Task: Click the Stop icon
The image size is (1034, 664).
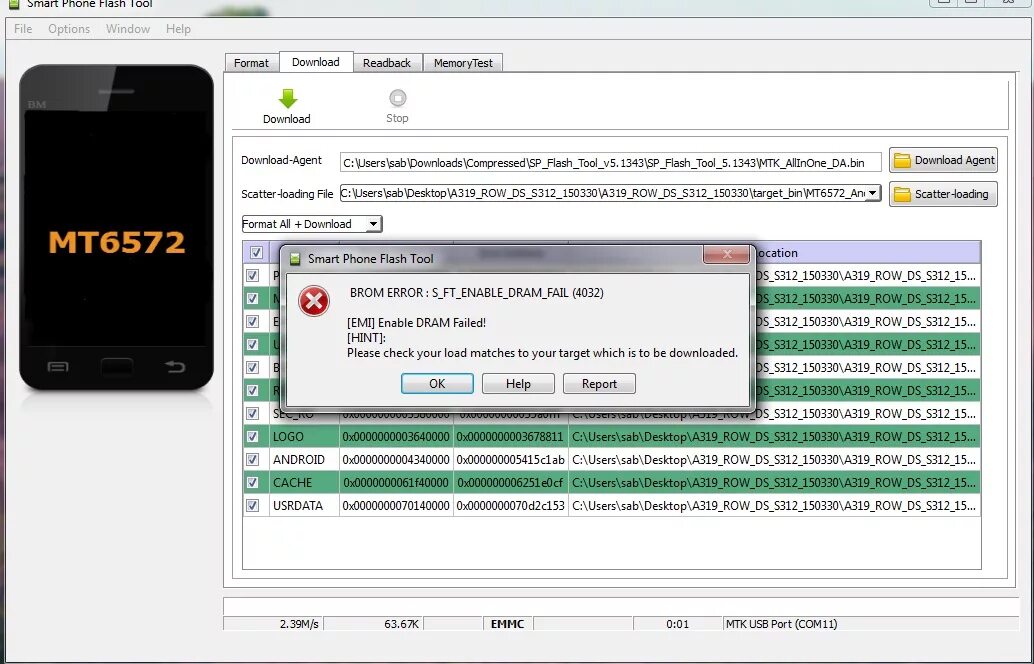Action: point(398,98)
